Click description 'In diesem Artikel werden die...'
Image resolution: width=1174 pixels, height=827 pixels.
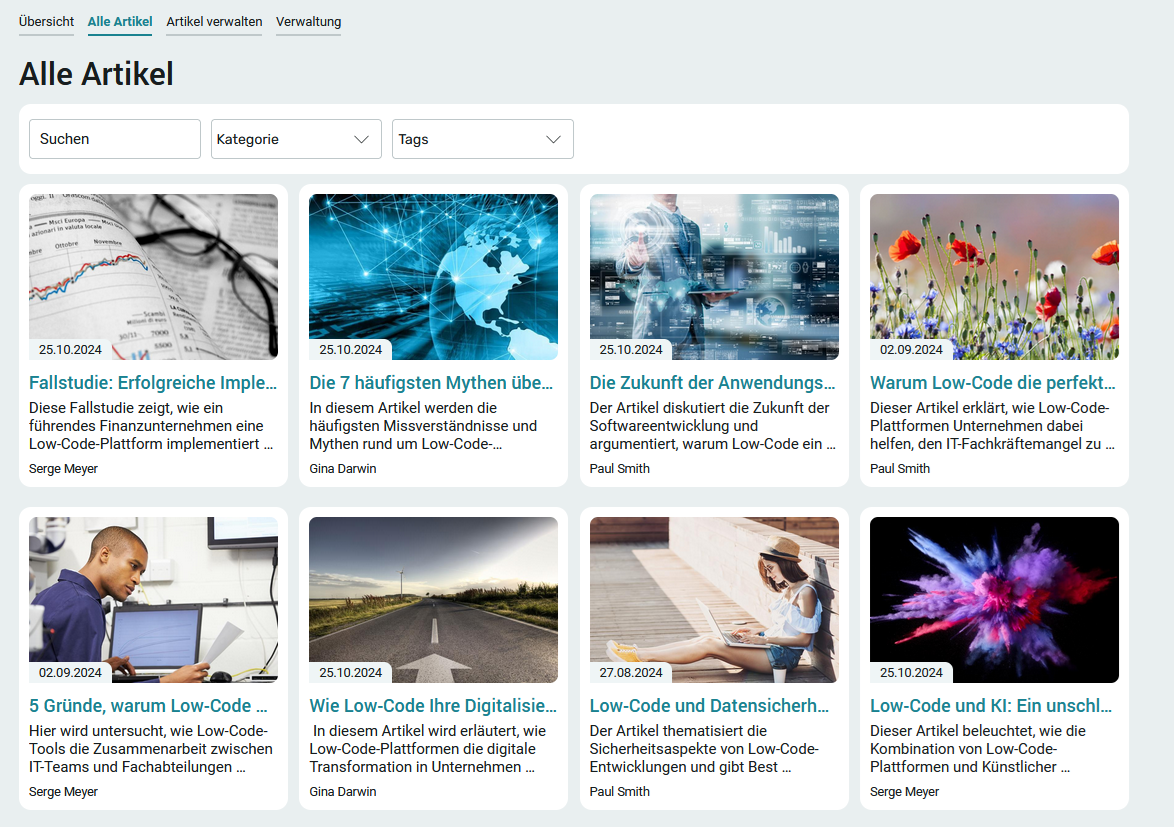click(x=423, y=426)
